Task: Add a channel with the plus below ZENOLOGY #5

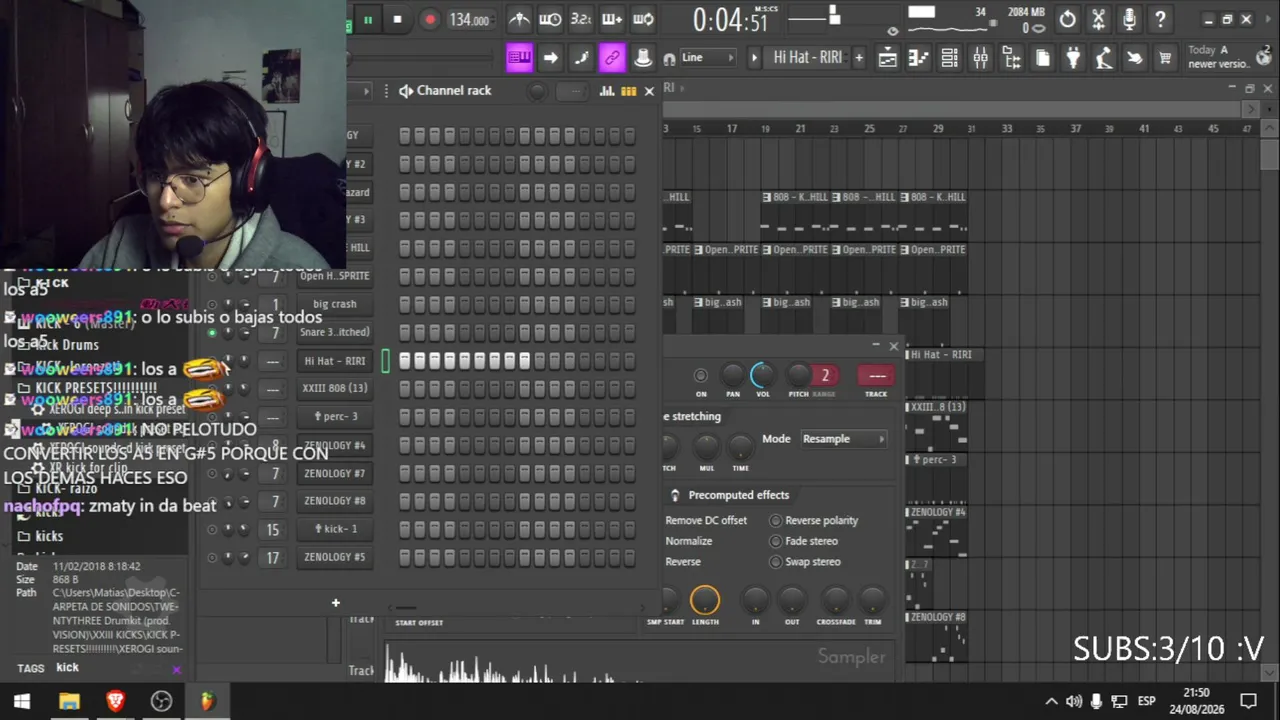Action: coord(336,602)
